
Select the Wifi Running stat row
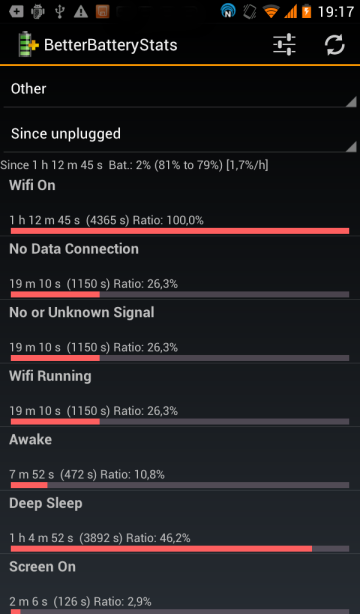click(180, 395)
